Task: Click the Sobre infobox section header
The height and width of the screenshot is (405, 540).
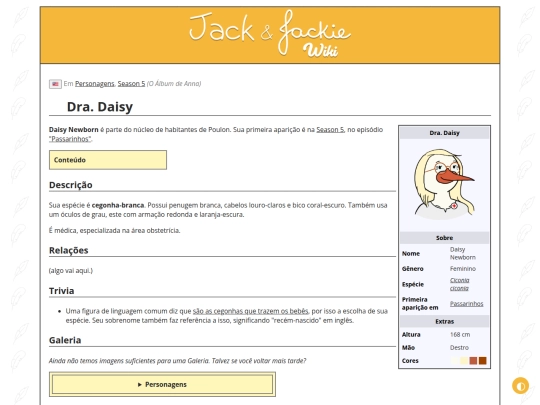Action: (x=444, y=238)
